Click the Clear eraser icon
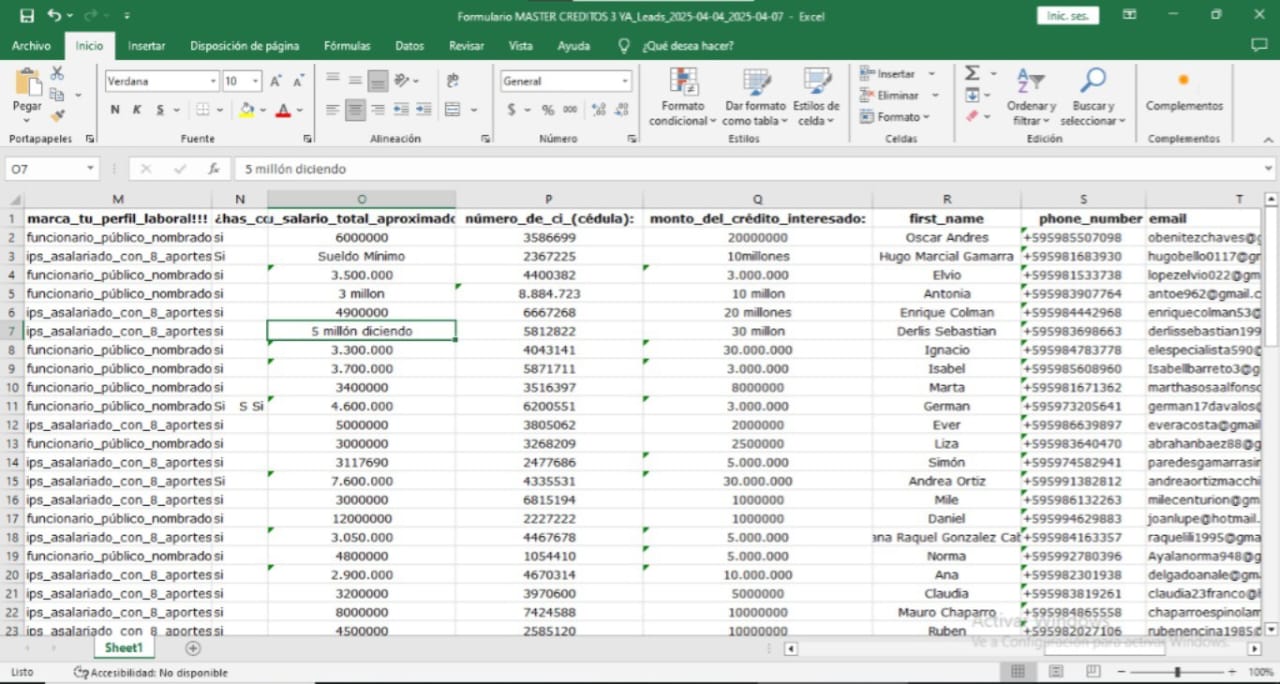 click(x=972, y=116)
